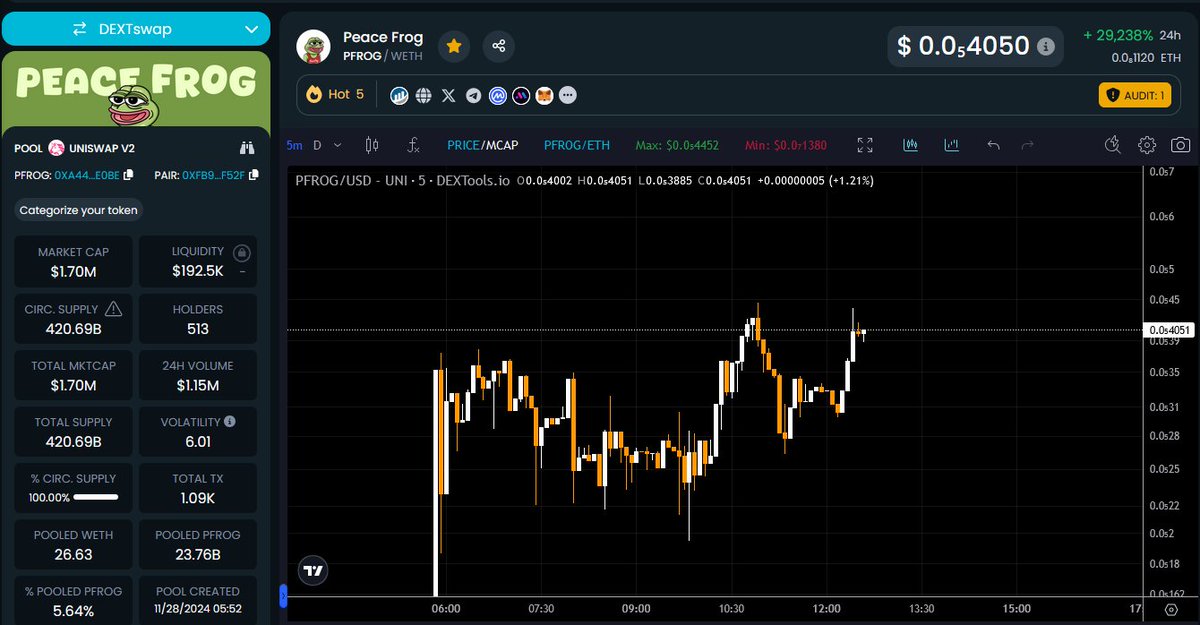Toggle chart pair PFROG/ETH
The image size is (1200, 625).
click(577, 145)
